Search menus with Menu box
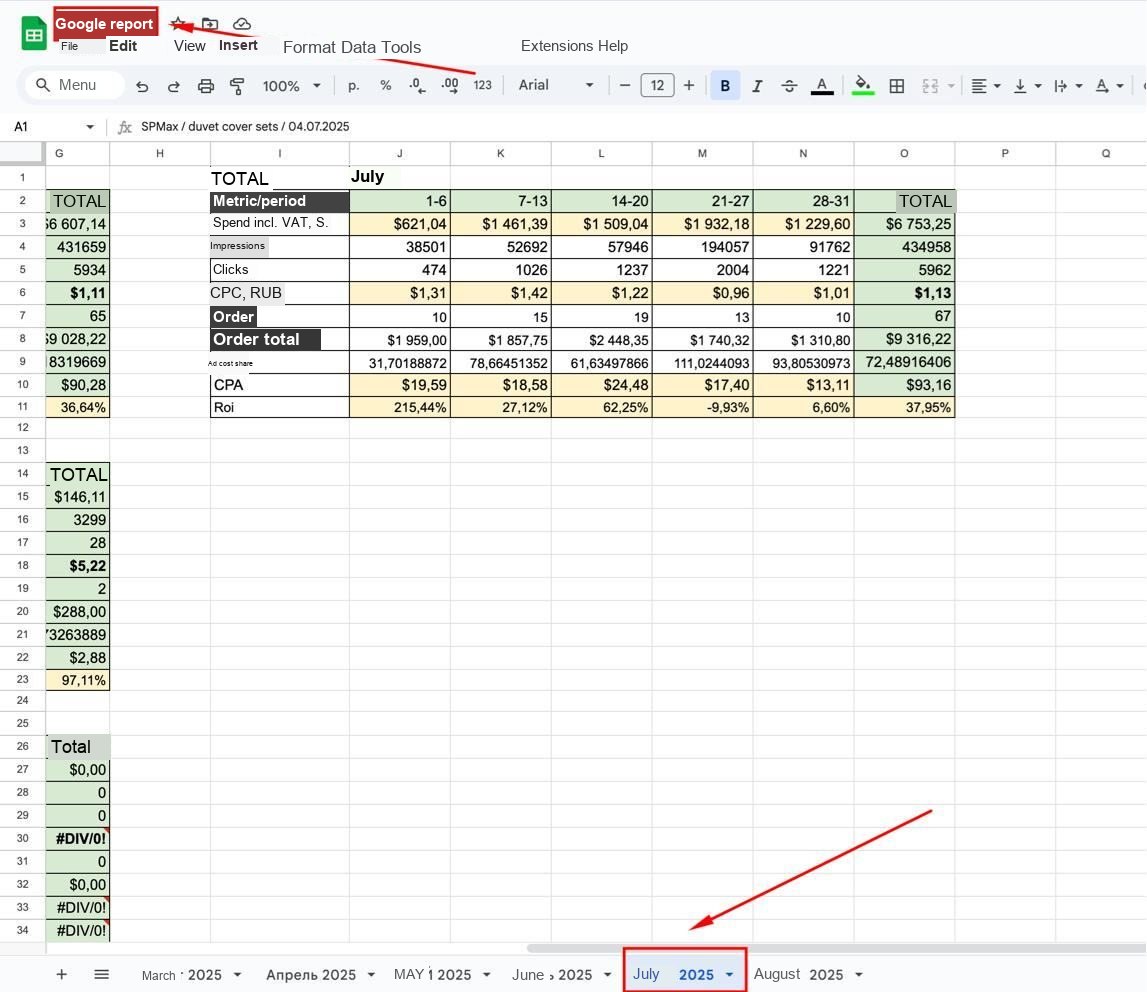The height and width of the screenshot is (992, 1147). click(76, 85)
